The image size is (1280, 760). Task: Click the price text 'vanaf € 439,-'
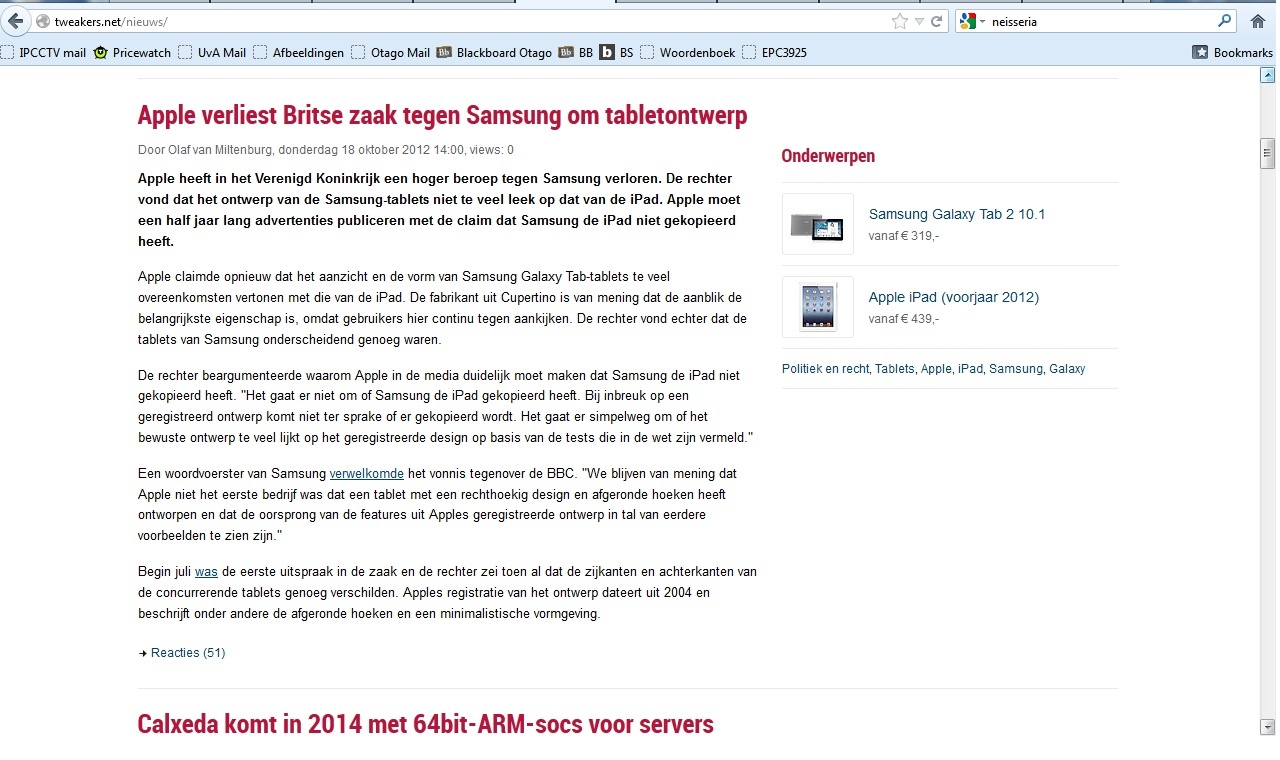[x=904, y=319]
